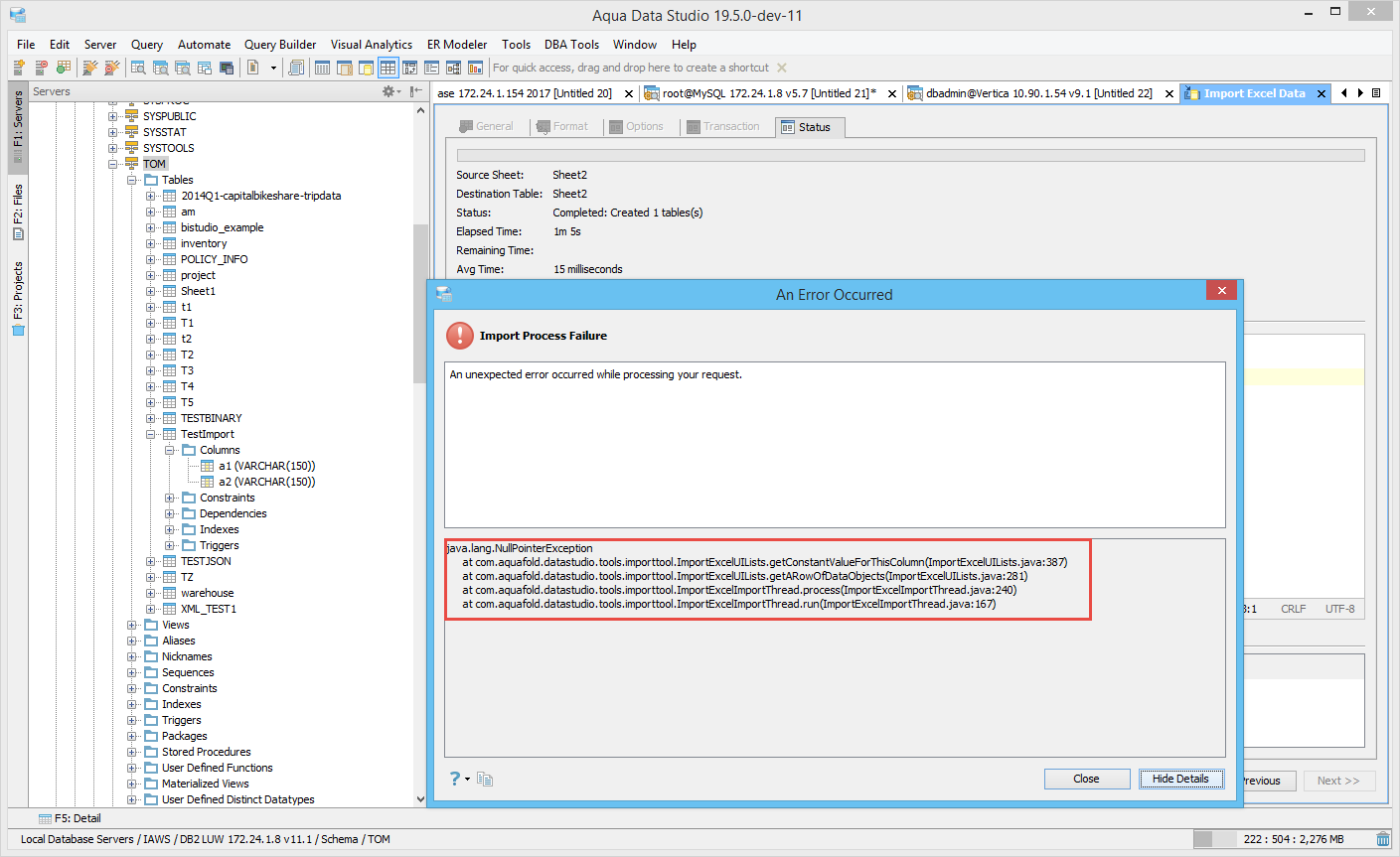Open the help dropdown arrow in error dialog
The height and width of the screenshot is (857, 1400).
[467, 780]
